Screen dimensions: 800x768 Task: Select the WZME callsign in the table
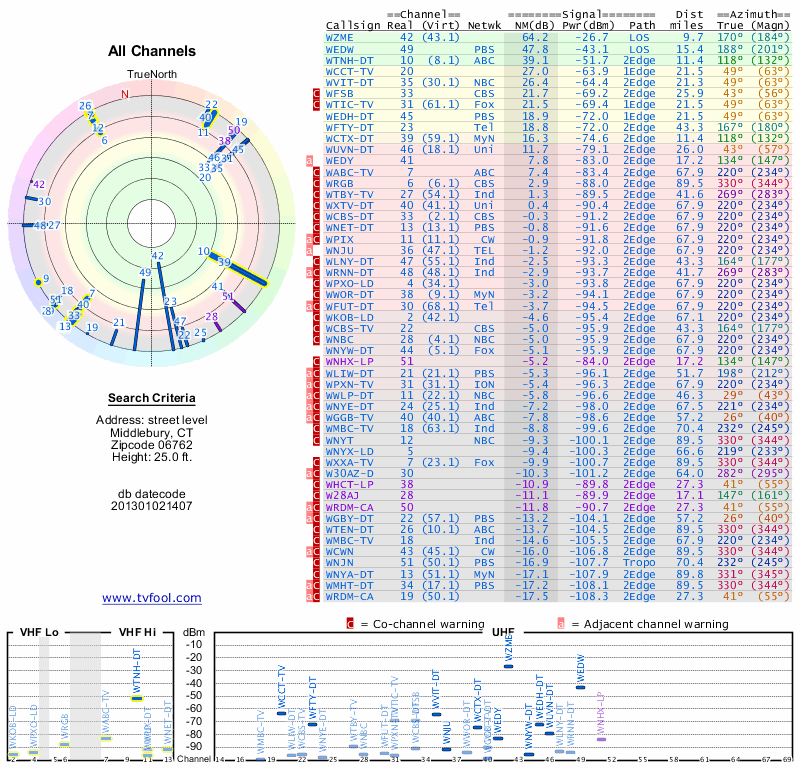339,37
